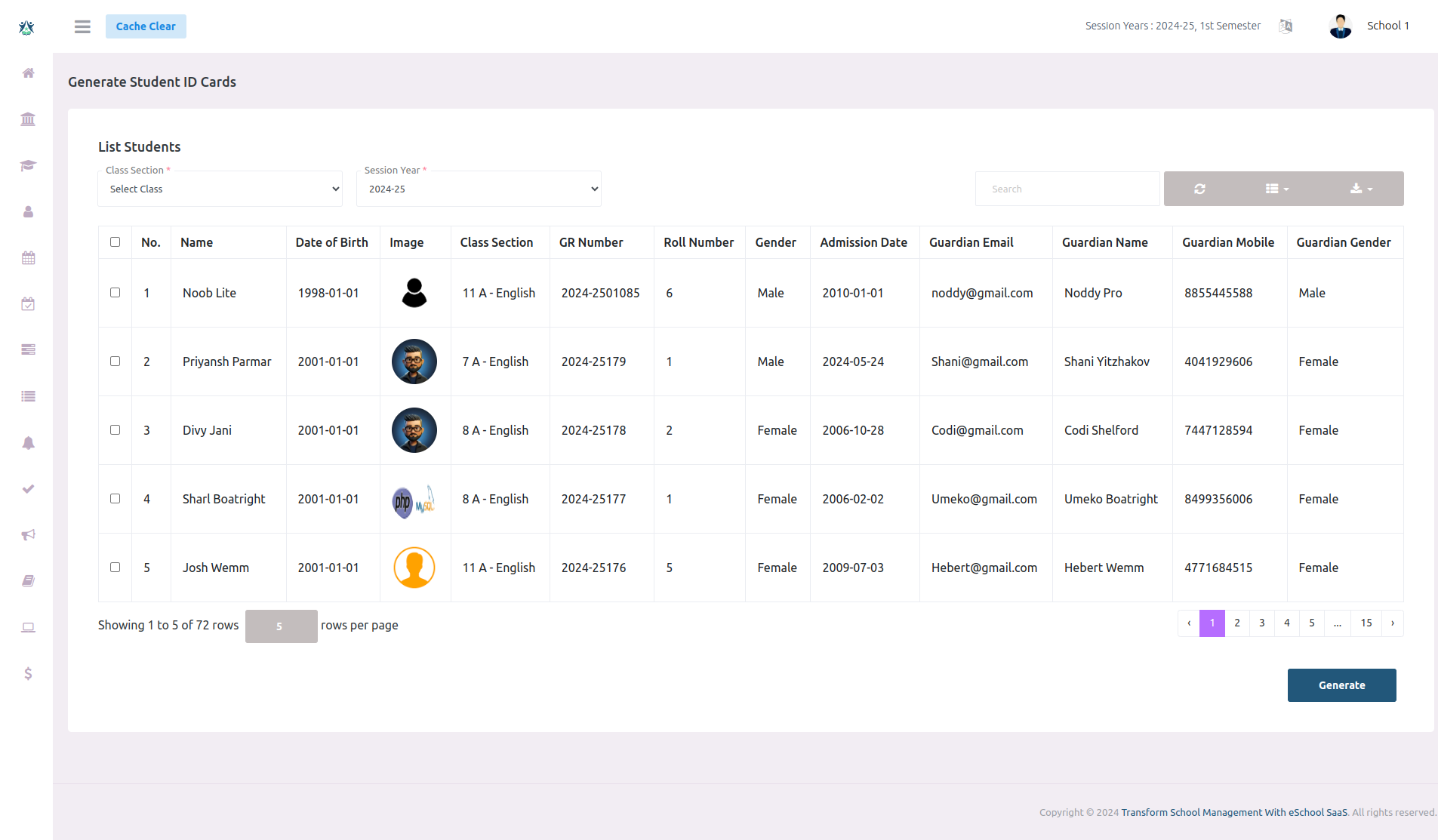Expand the Session Year dropdown

(479, 189)
